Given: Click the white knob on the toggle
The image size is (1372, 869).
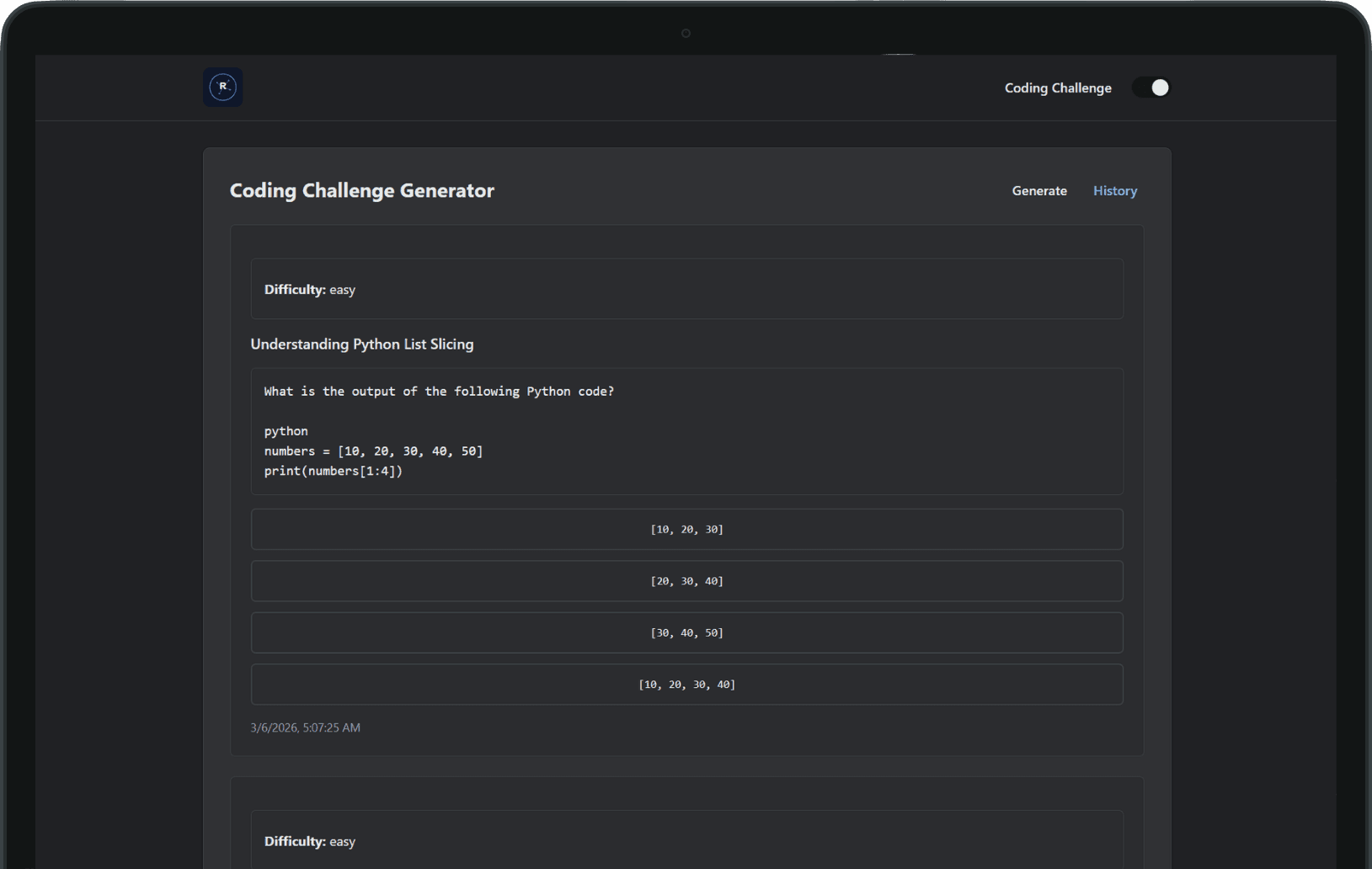Looking at the screenshot, I should point(1159,87).
